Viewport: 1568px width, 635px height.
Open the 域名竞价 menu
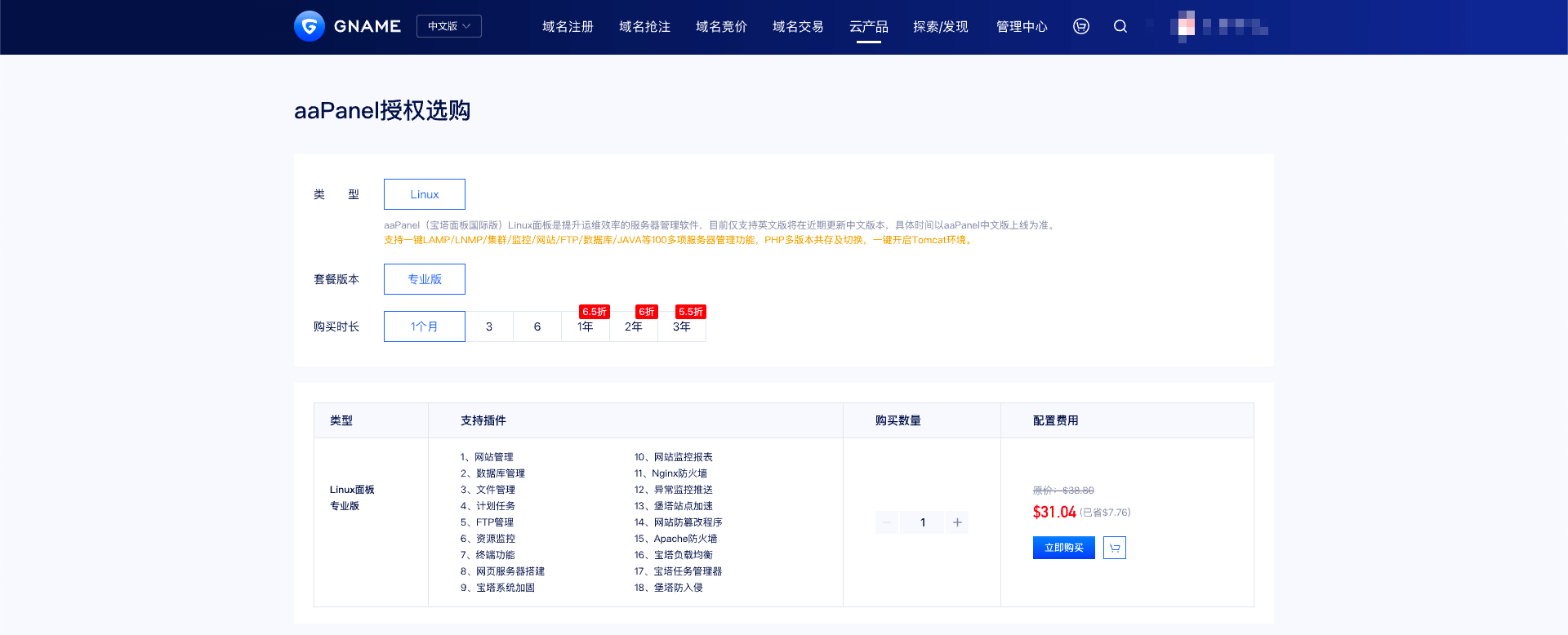pos(721,27)
